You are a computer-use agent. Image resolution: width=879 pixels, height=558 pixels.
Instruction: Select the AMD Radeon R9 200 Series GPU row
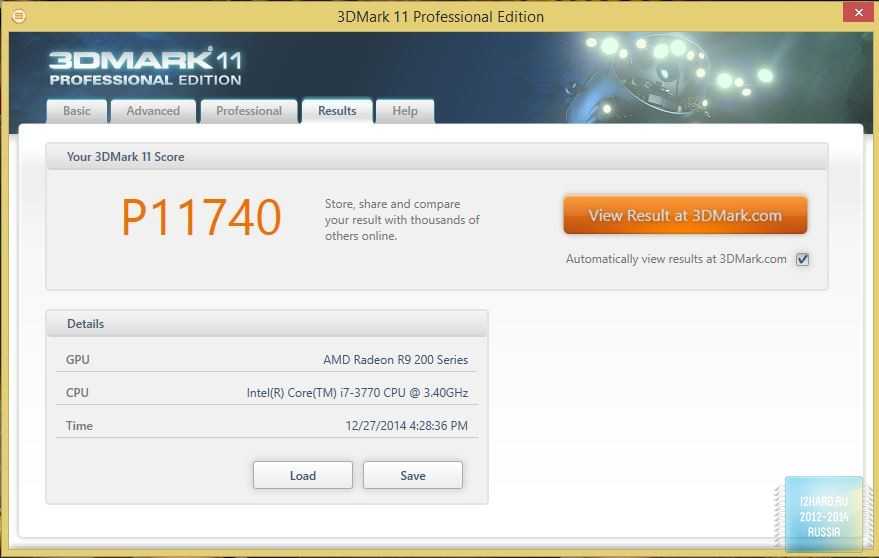click(267, 360)
